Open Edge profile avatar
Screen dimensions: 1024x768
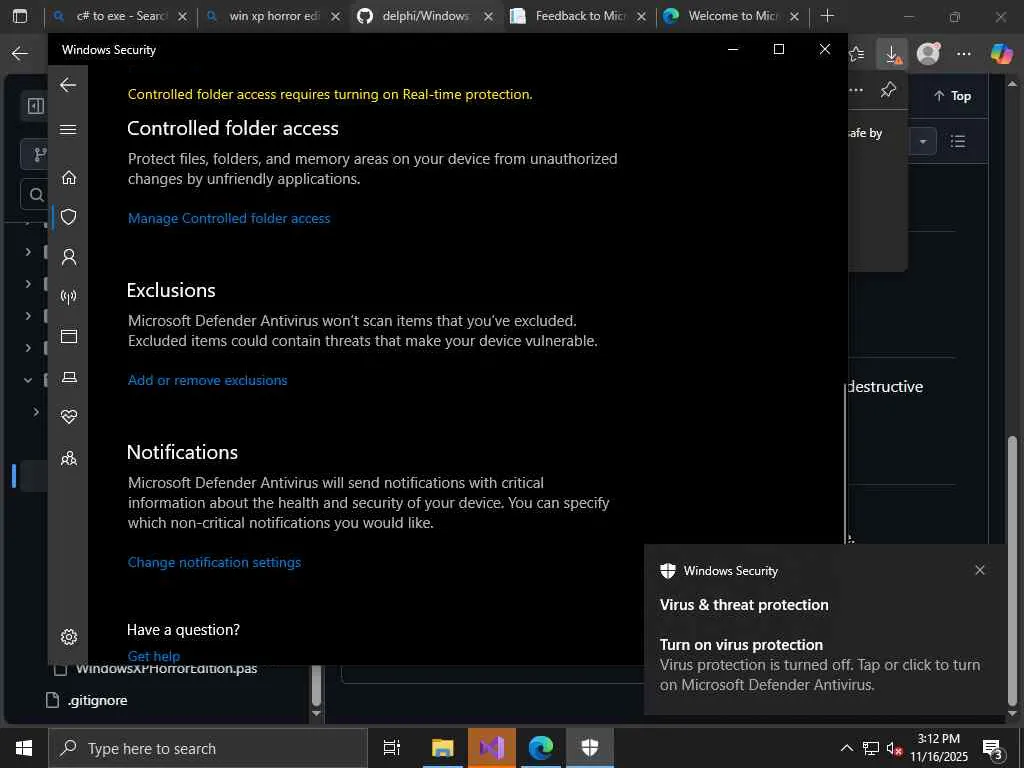coord(928,54)
